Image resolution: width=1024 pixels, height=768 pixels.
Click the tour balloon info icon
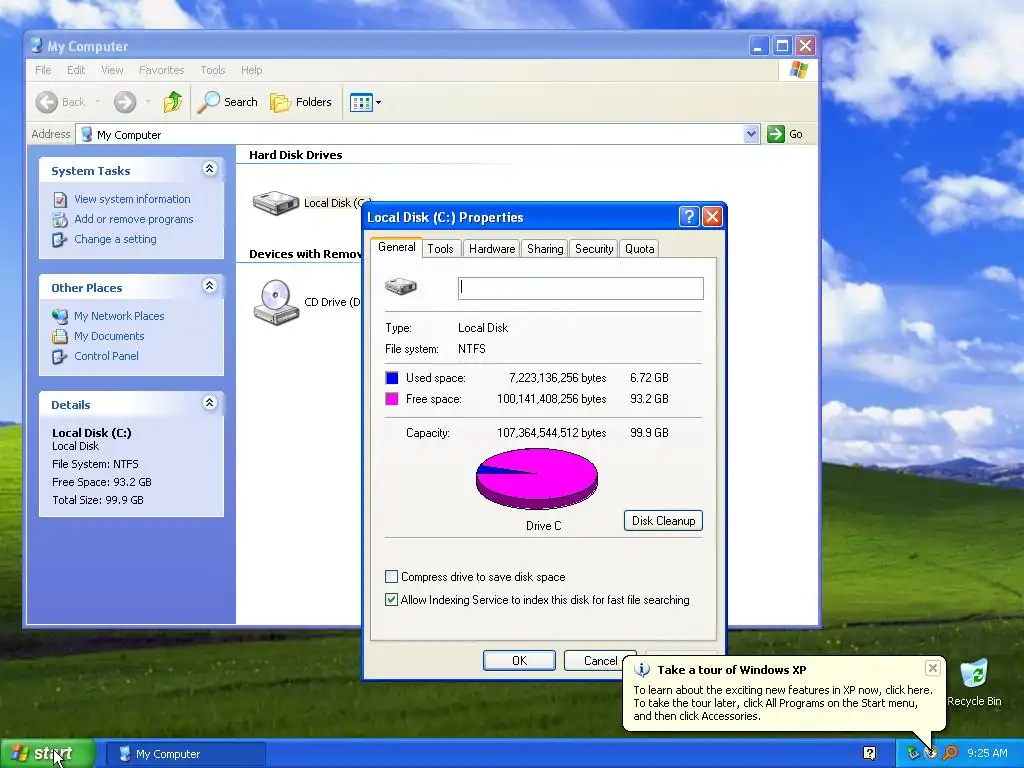click(x=642, y=670)
